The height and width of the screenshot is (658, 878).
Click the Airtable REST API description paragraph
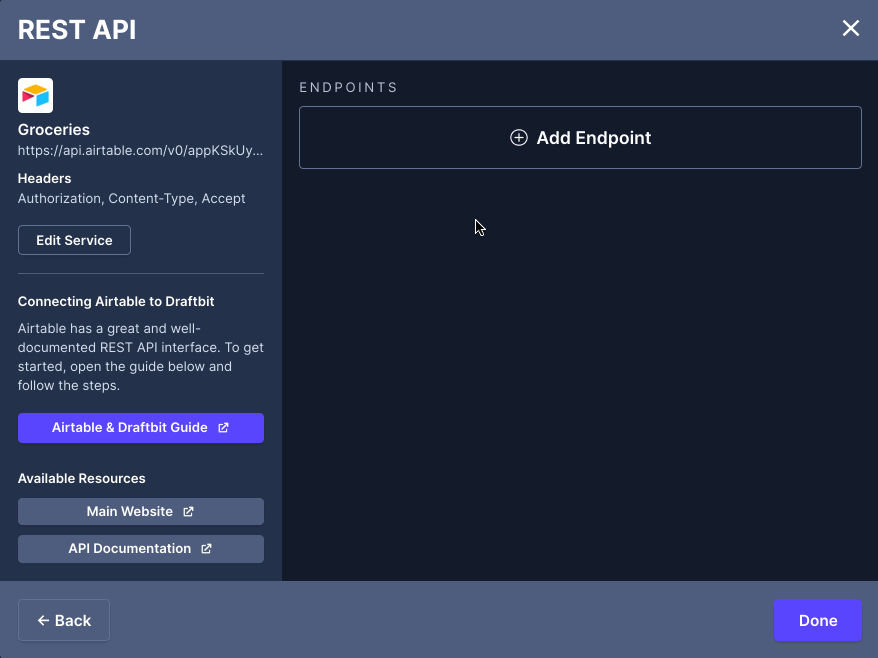pos(141,357)
